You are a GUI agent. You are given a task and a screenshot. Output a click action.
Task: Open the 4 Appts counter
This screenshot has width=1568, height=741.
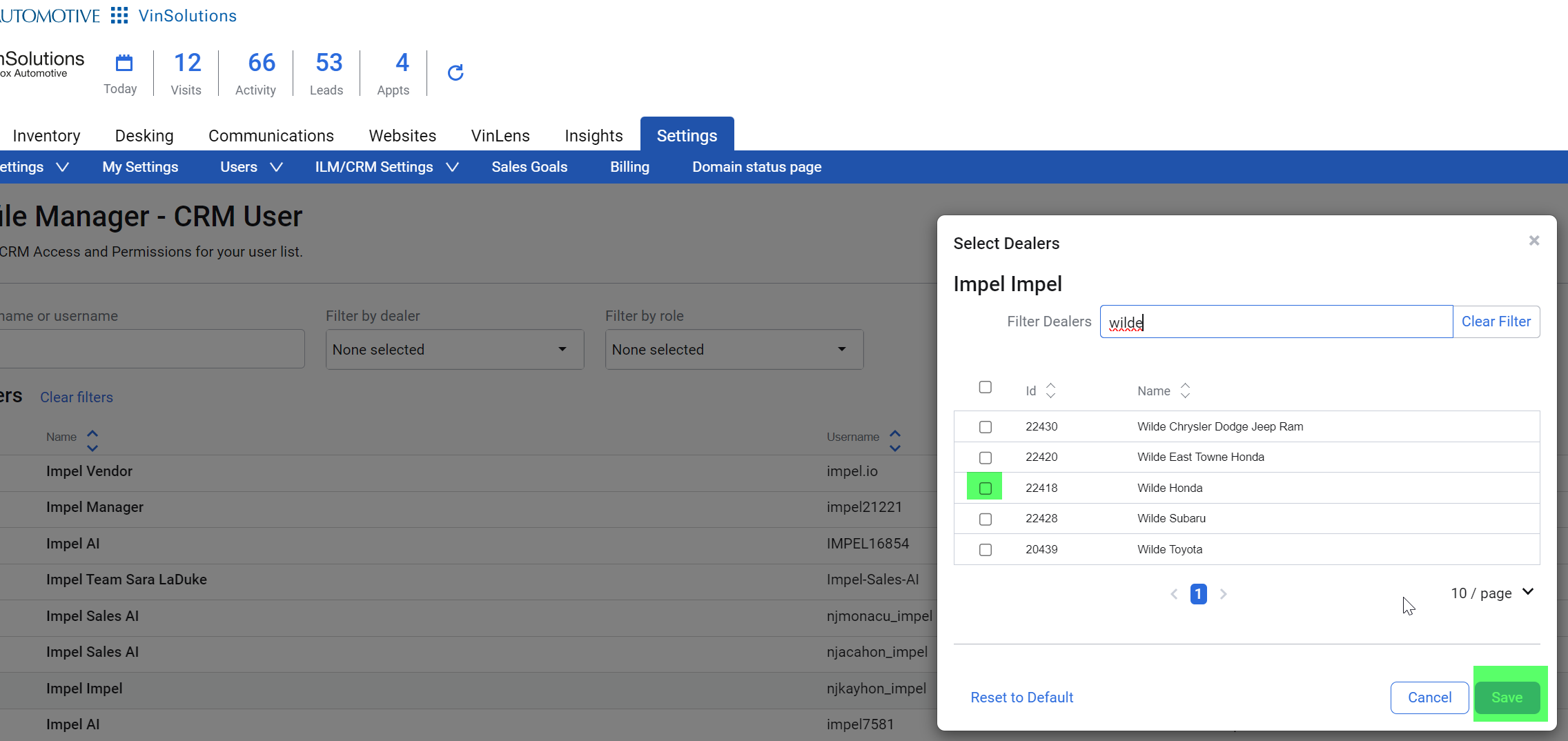click(393, 73)
